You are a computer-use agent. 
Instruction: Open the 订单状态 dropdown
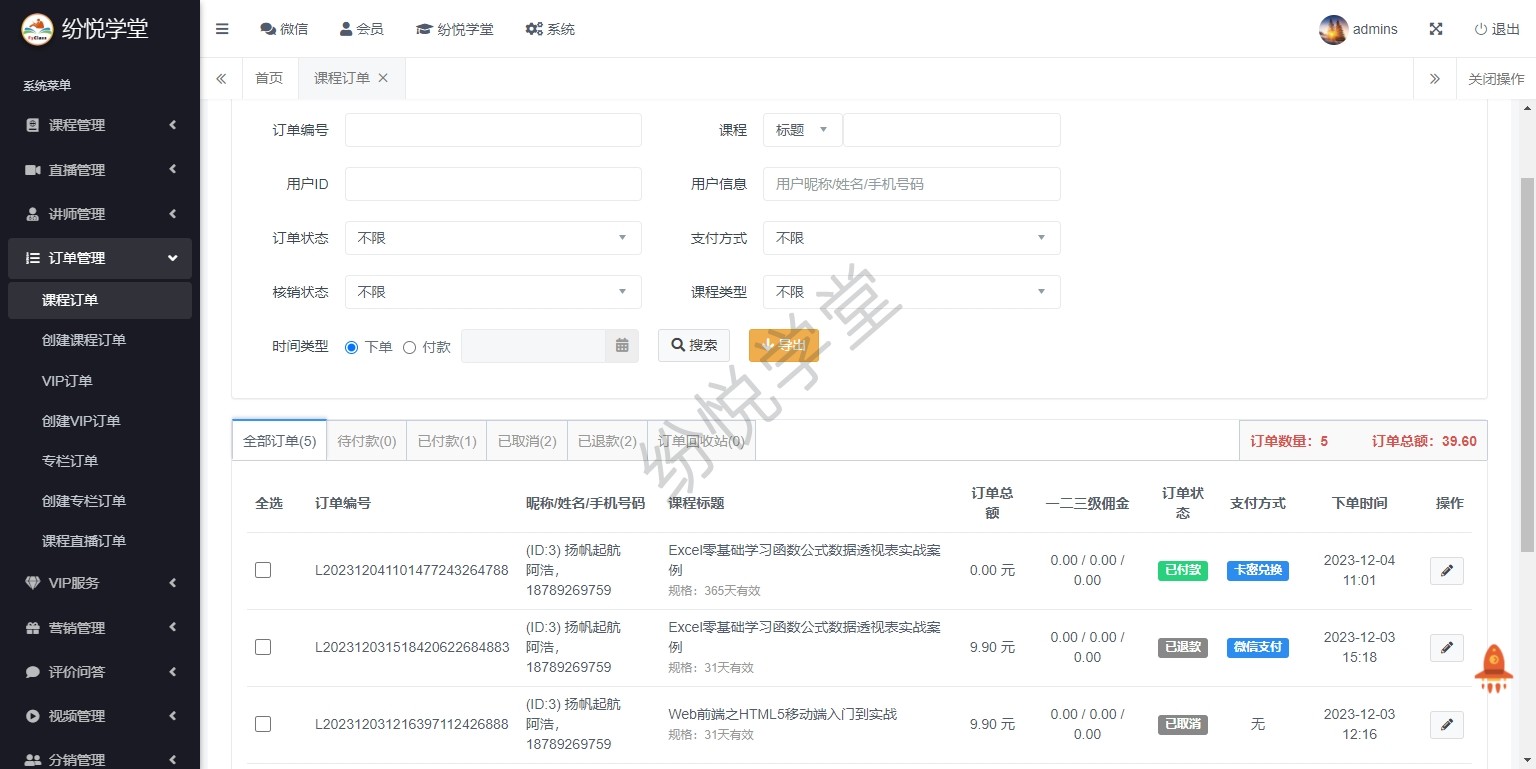(x=493, y=238)
